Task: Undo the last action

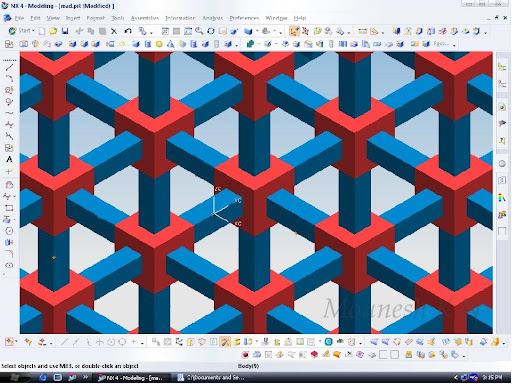Action: pos(128,31)
